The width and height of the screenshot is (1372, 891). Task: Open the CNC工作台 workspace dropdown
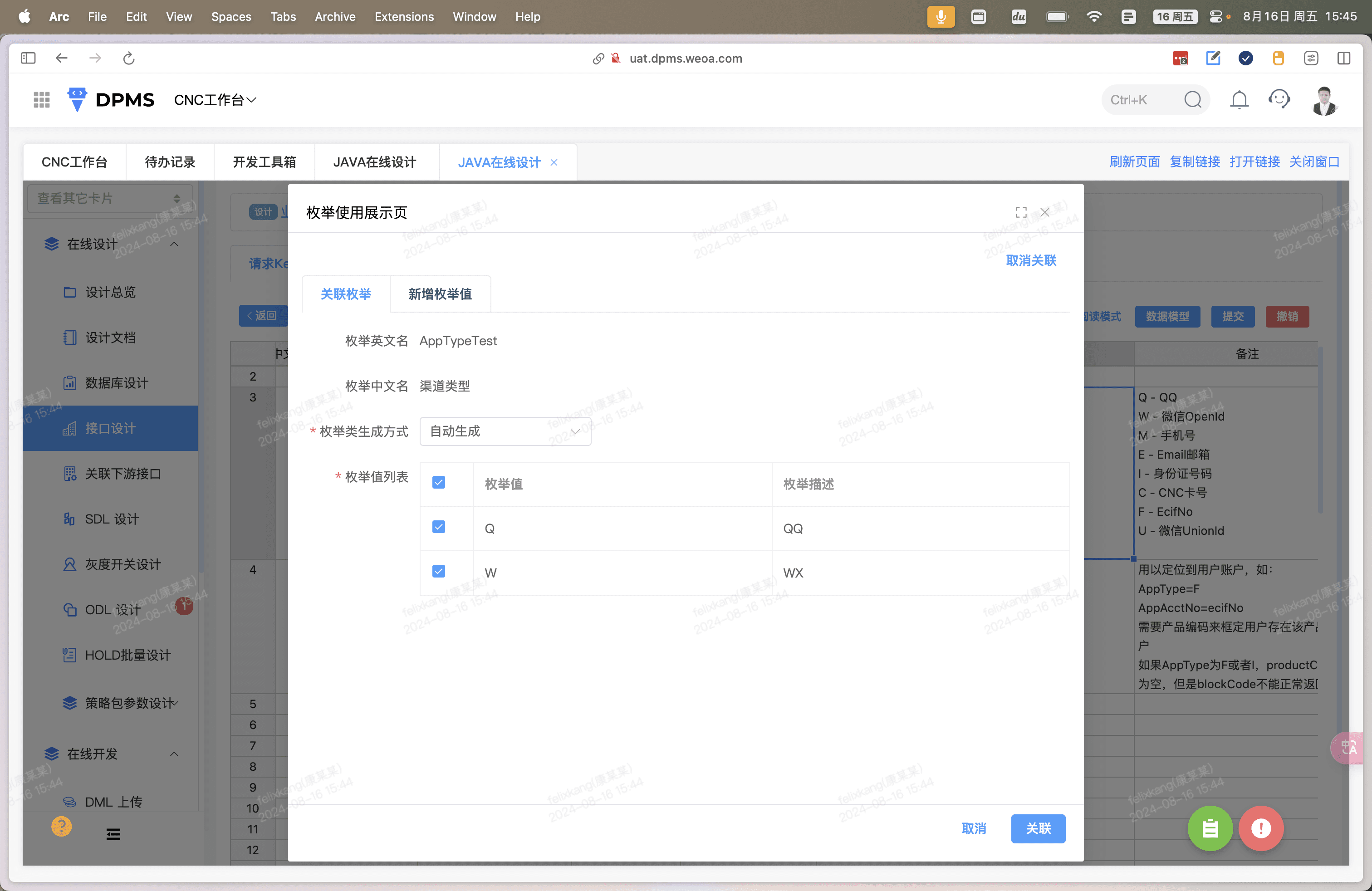click(x=215, y=100)
